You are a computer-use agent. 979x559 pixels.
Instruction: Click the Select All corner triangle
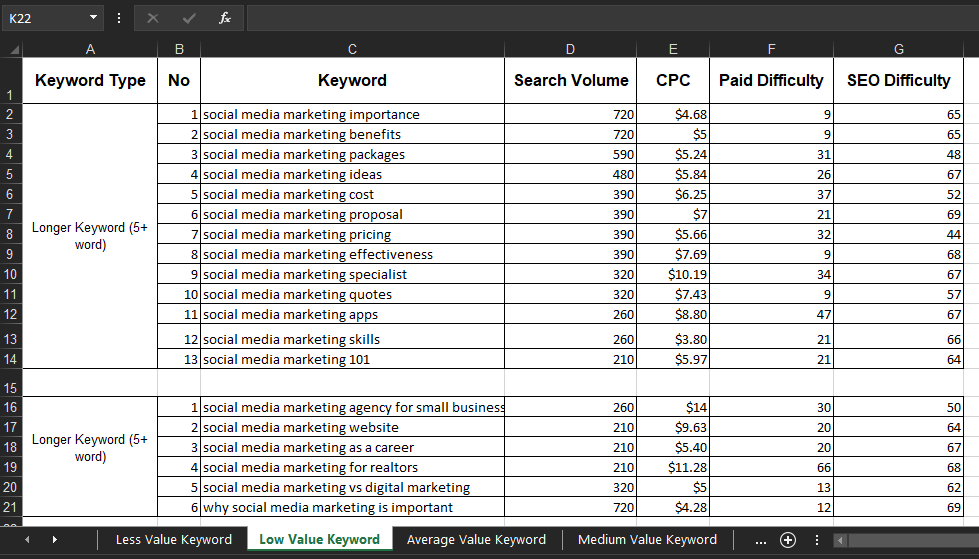[x=12, y=49]
